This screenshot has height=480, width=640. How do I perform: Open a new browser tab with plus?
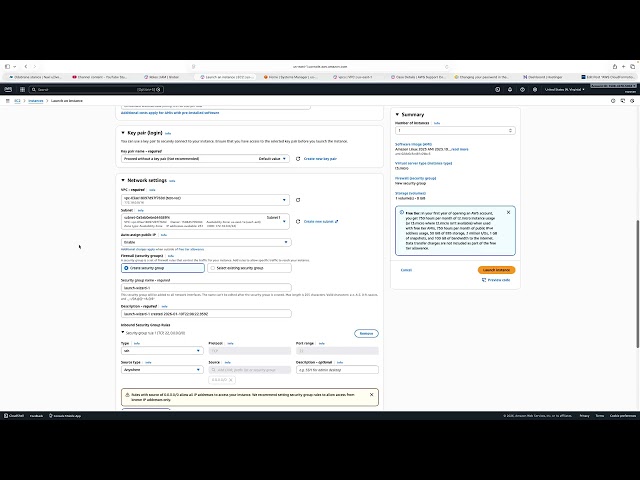[x=624, y=67]
